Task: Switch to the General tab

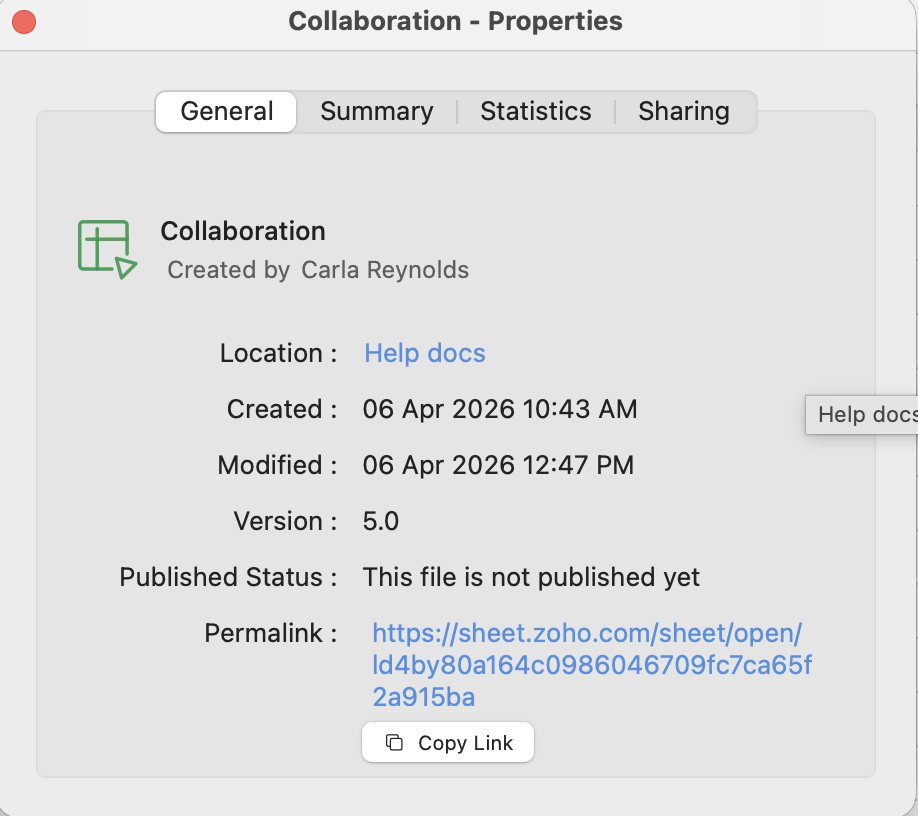Action: pyautogui.click(x=226, y=111)
